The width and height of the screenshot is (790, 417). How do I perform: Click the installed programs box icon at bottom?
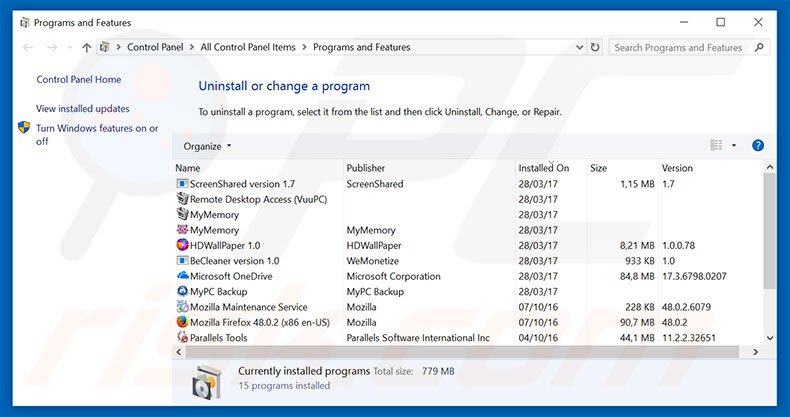coord(207,381)
